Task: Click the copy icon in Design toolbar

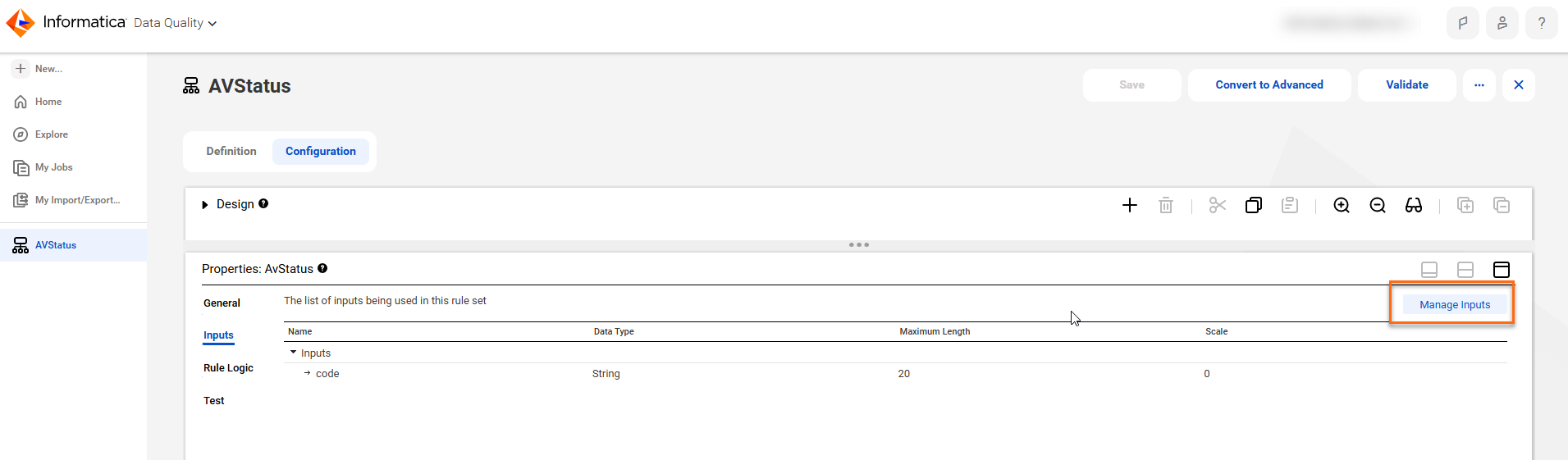Action: tap(1253, 205)
